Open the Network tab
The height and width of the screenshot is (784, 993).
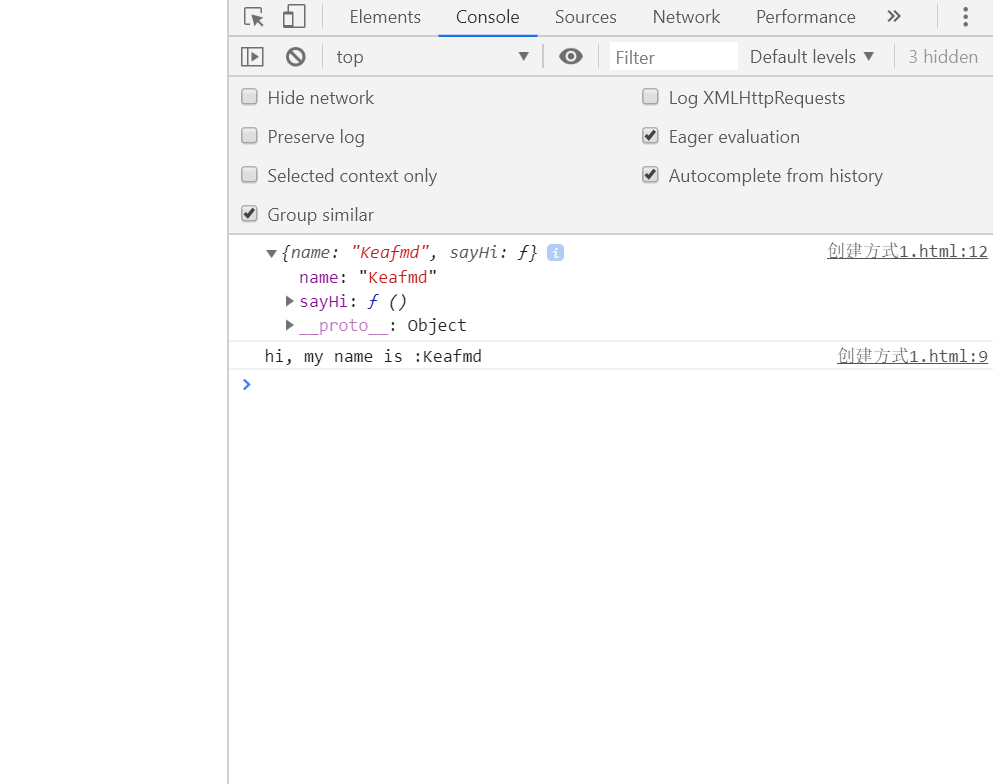pyautogui.click(x=686, y=17)
